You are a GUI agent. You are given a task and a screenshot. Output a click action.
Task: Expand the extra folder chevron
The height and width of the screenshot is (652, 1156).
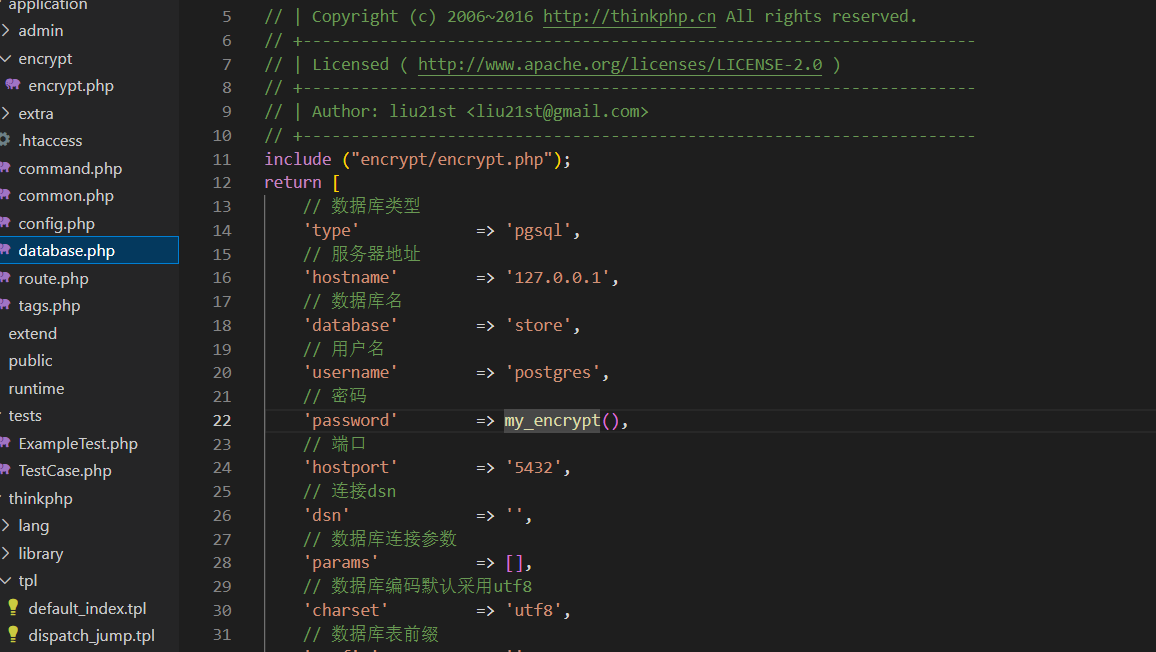pyautogui.click(x=6, y=113)
